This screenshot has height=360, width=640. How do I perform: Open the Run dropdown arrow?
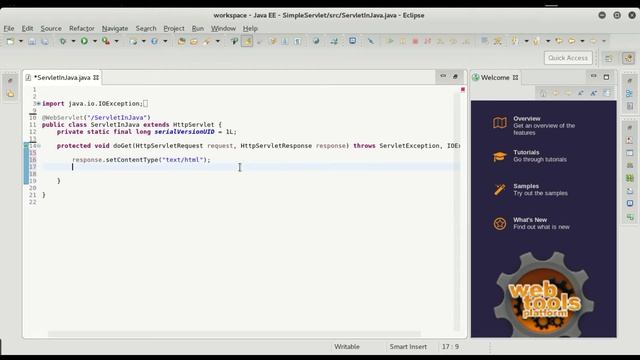click(x=95, y=41)
